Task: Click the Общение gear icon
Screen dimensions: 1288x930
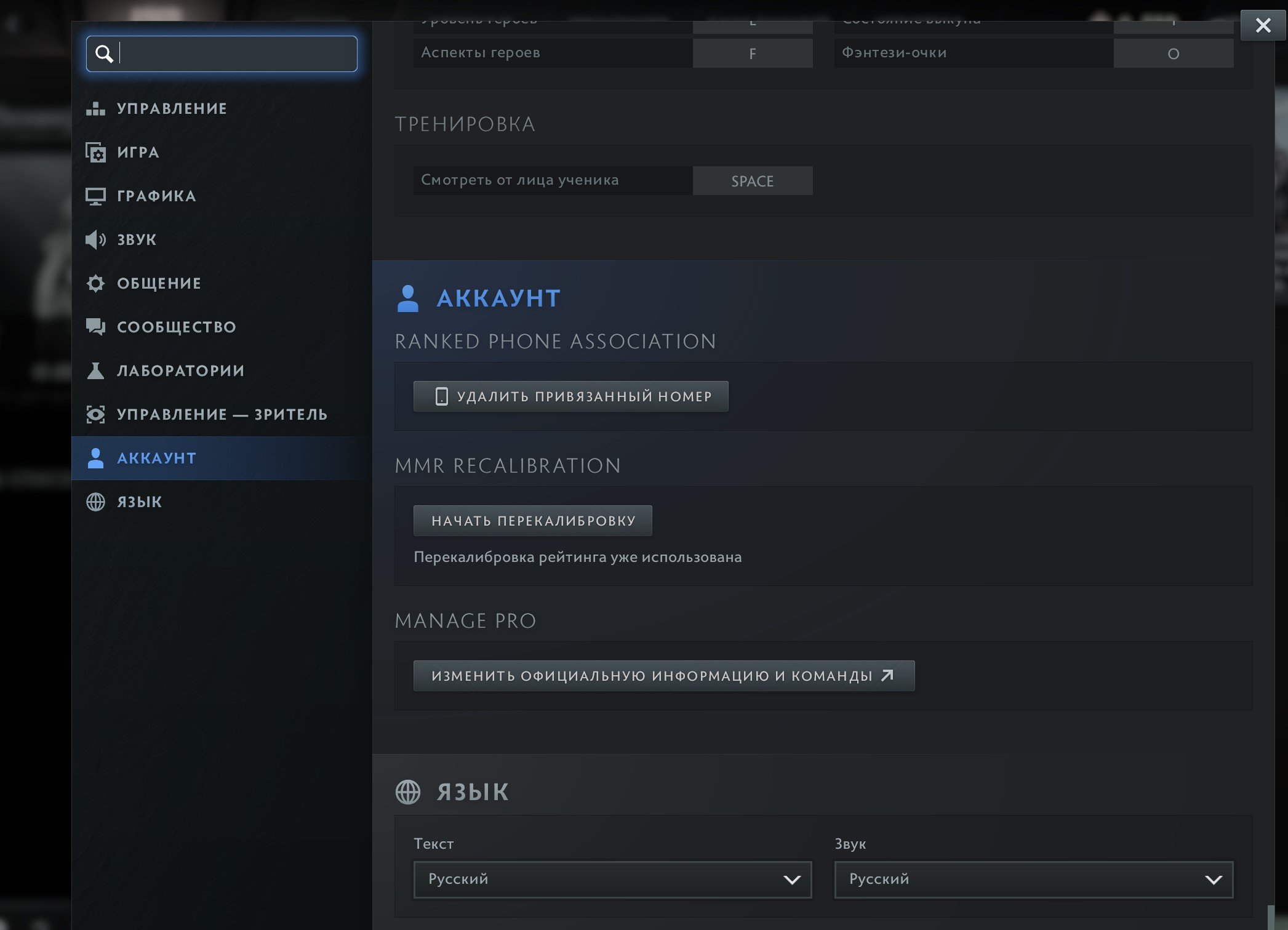Action: tap(95, 283)
